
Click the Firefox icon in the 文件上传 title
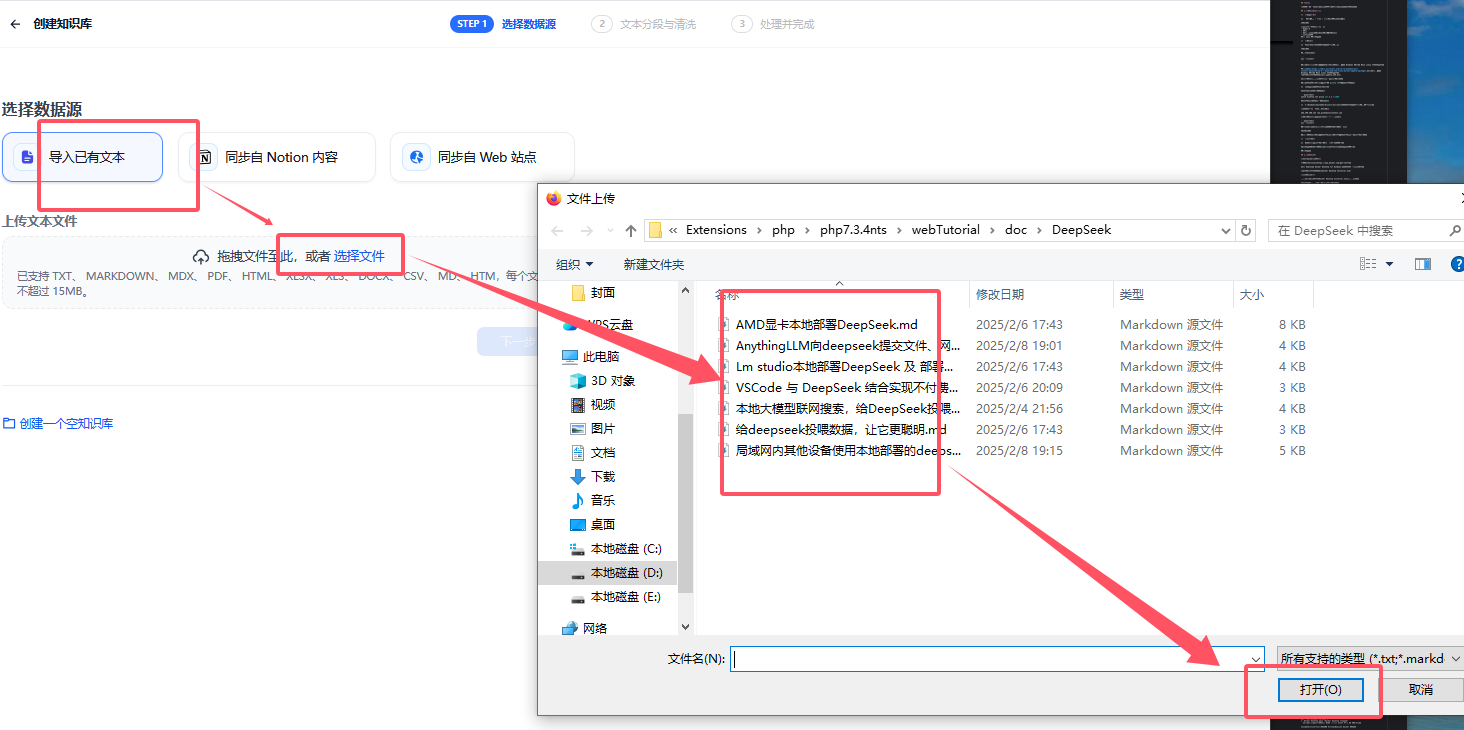(x=554, y=199)
